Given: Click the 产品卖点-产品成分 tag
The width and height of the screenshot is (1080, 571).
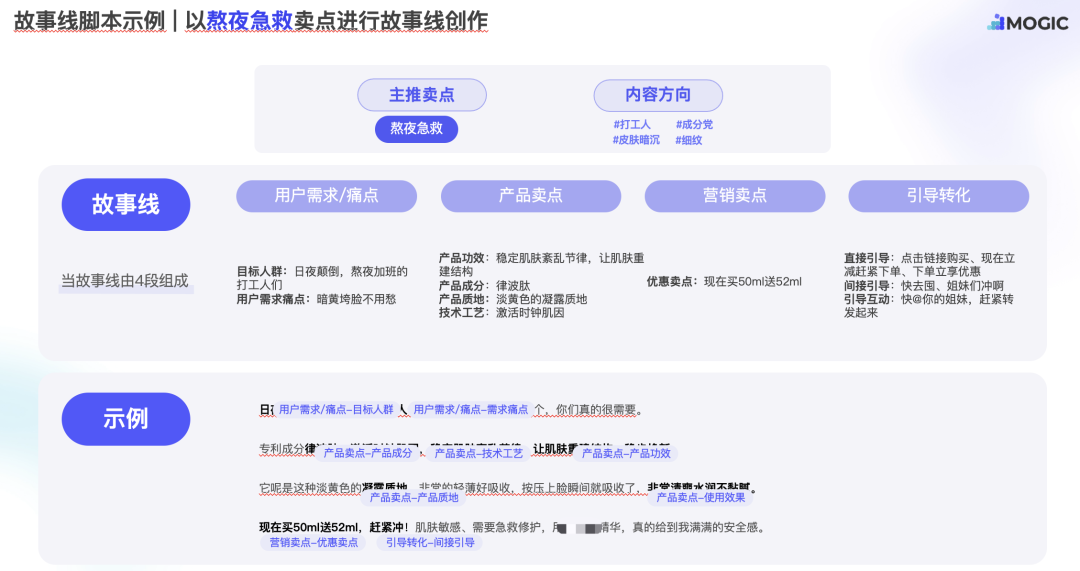Looking at the screenshot, I should (x=368, y=453).
